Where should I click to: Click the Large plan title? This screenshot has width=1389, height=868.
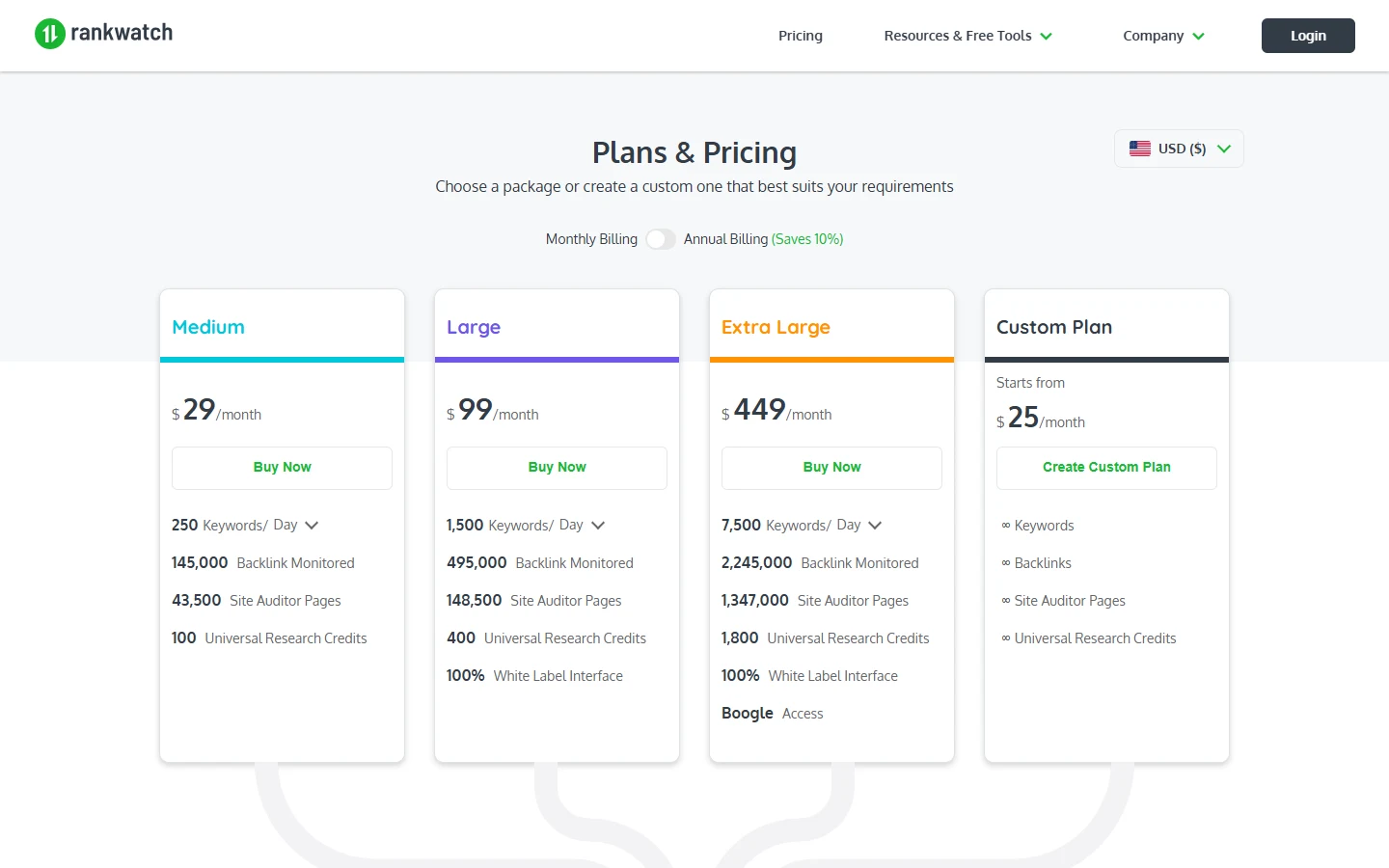click(x=474, y=327)
